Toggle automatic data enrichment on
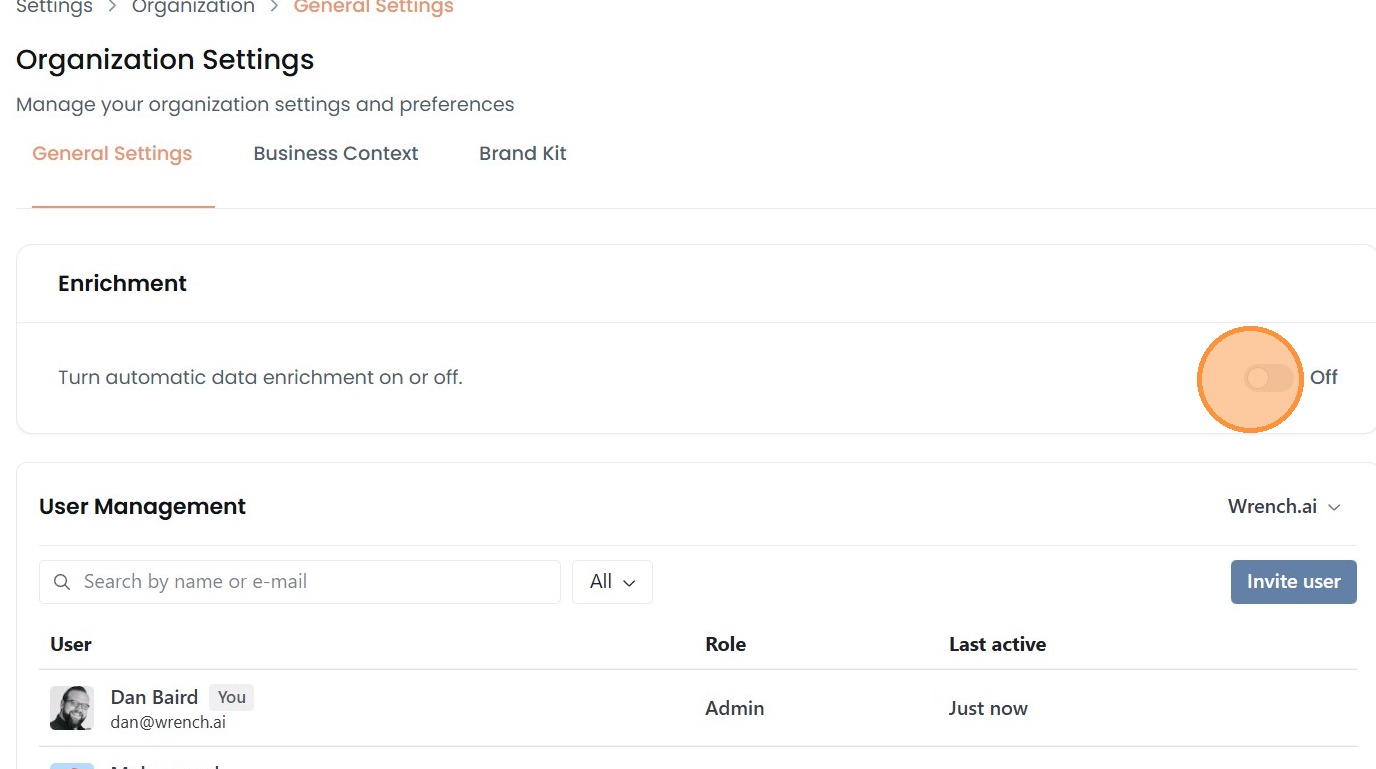 [1268, 378]
